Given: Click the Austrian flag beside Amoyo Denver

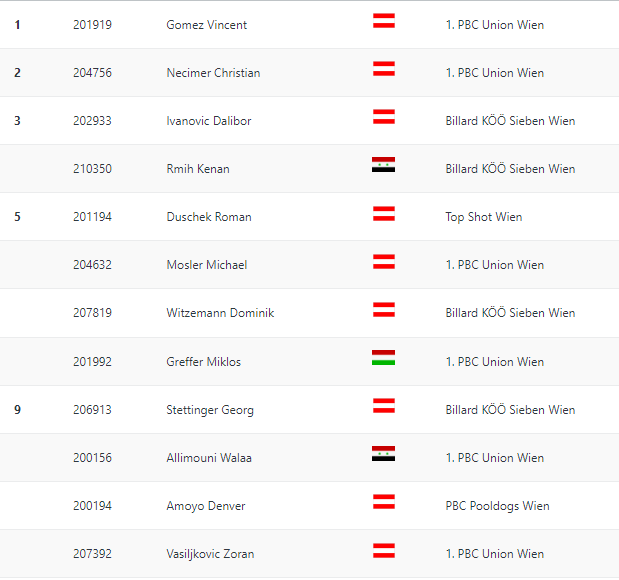Looking at the screenshot, I should 383,502.
